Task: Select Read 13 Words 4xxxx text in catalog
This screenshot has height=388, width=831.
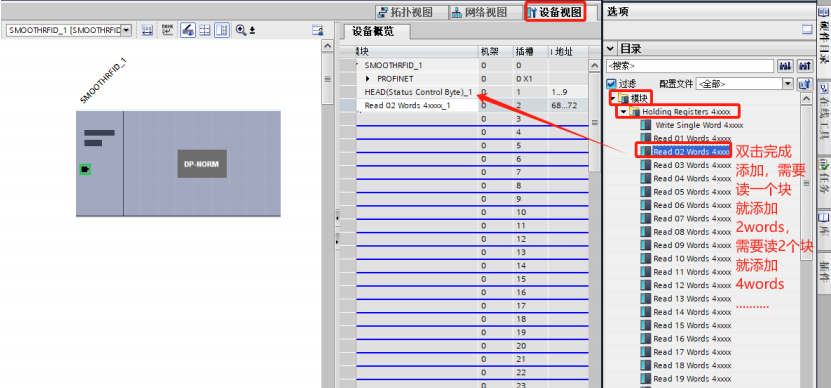Action: coord(692,298)
